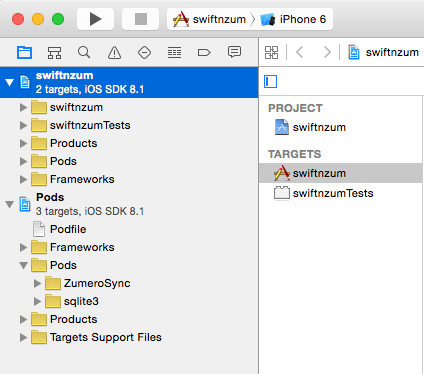Screen dimensions: 424x374
Task: Show the Project navigator
Action: 24,52
